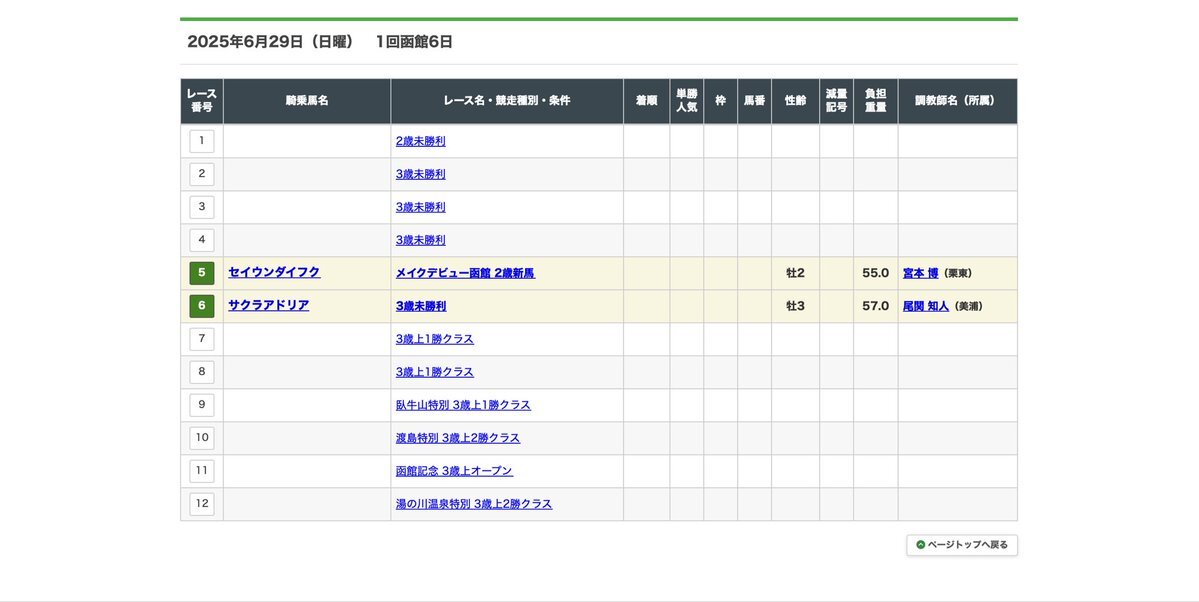Click sex-age cell 牡3

(795, 306)
